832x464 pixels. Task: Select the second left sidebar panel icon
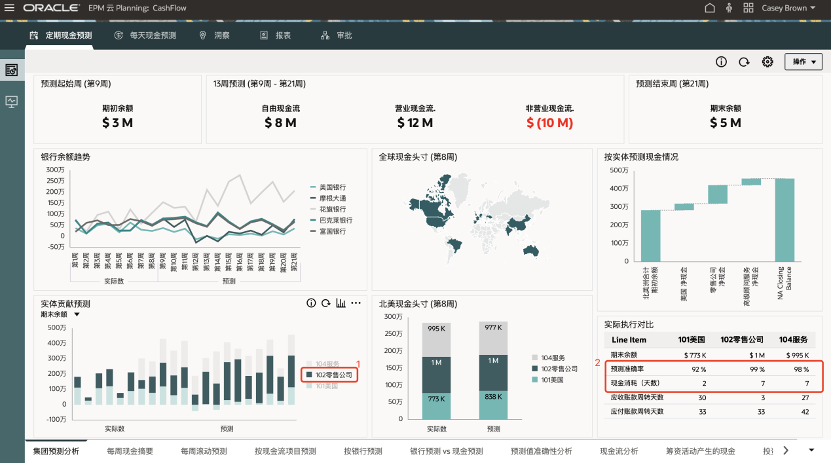[12, 101]
